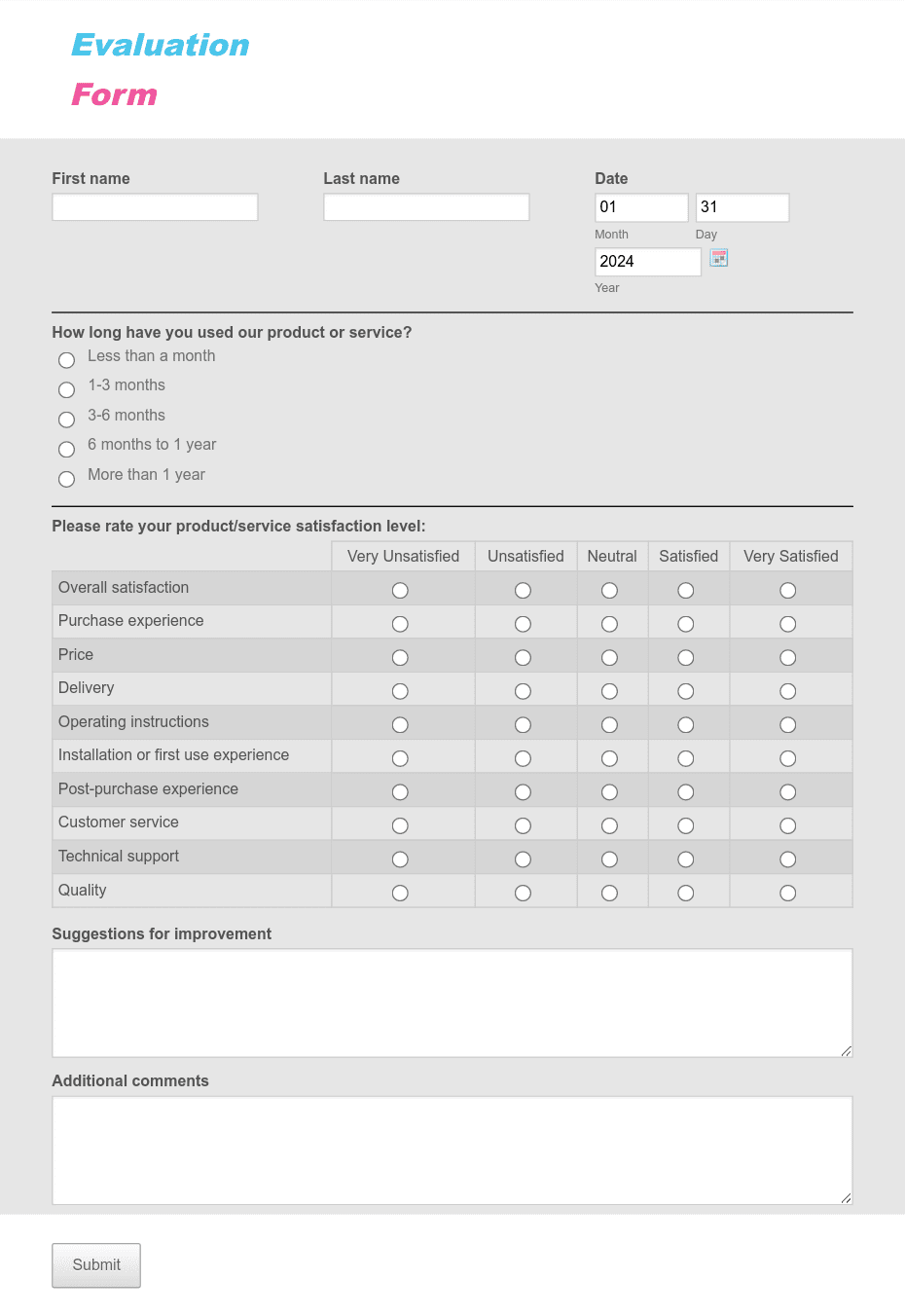Viewport: 905px width, 1316px height.
Task: Select '3-6 months' usage duration
Action: point(66,420)
